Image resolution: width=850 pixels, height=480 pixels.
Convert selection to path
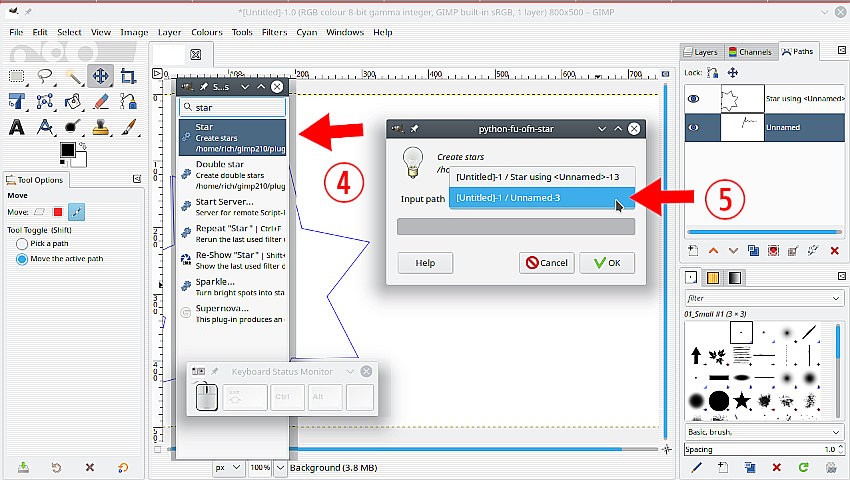(x=793, y=251)
